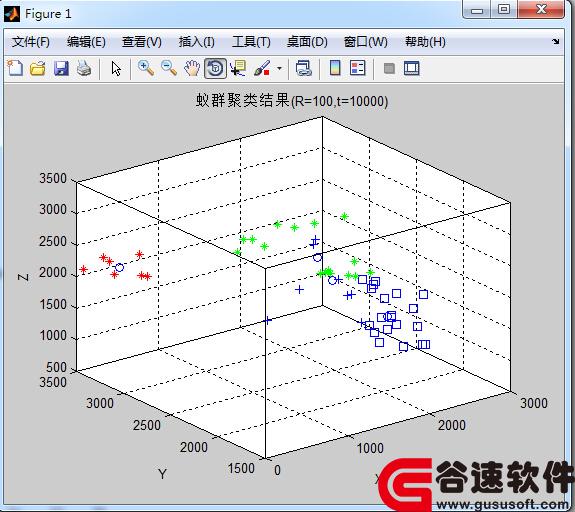Select the Edit Plot arrow tool
575x512 pixels.
[x=116, y=68]
